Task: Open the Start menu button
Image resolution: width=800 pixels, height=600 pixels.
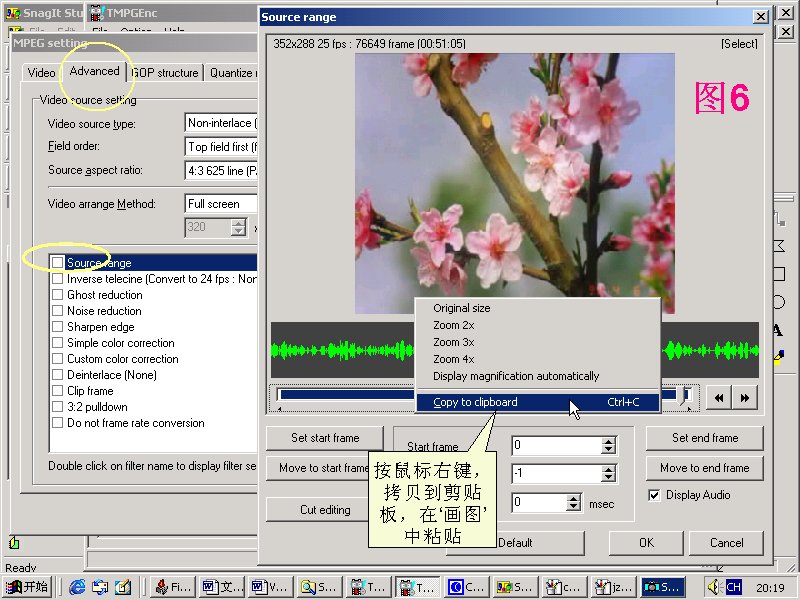Action: tap(27, 587)
